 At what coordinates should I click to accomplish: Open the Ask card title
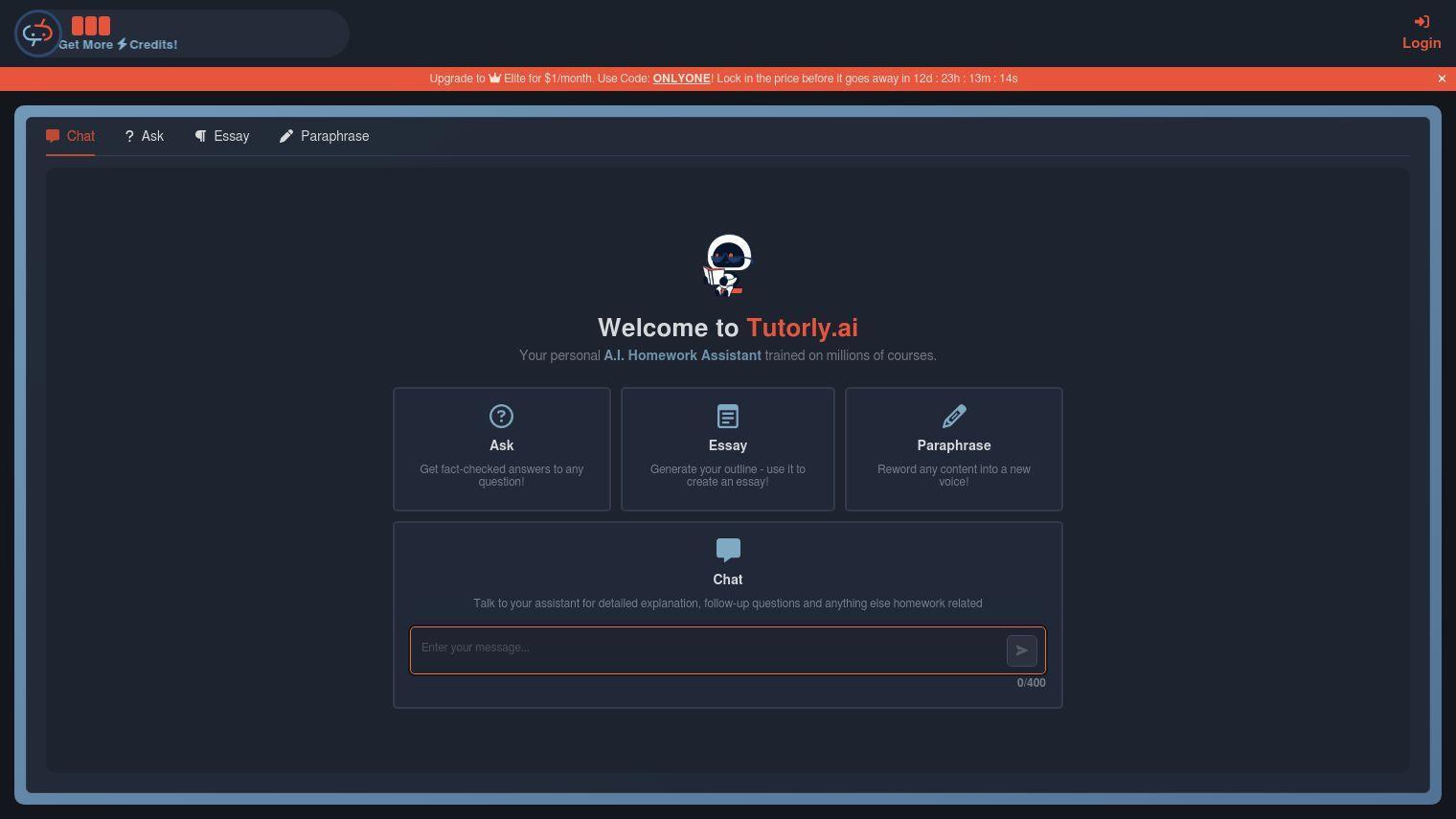point(502,445)
